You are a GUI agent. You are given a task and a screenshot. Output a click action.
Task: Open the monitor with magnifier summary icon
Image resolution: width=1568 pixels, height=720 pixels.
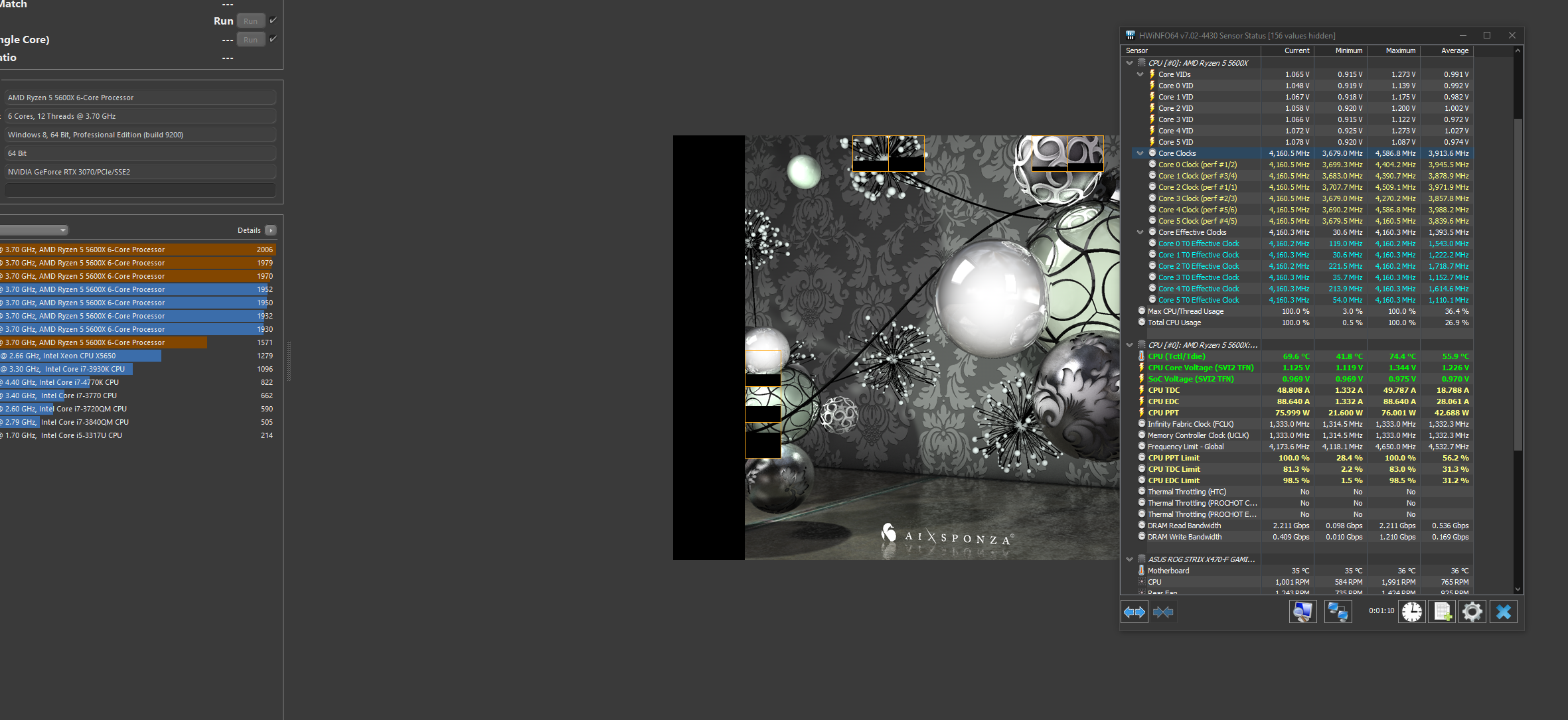[x=1302, y=612]
